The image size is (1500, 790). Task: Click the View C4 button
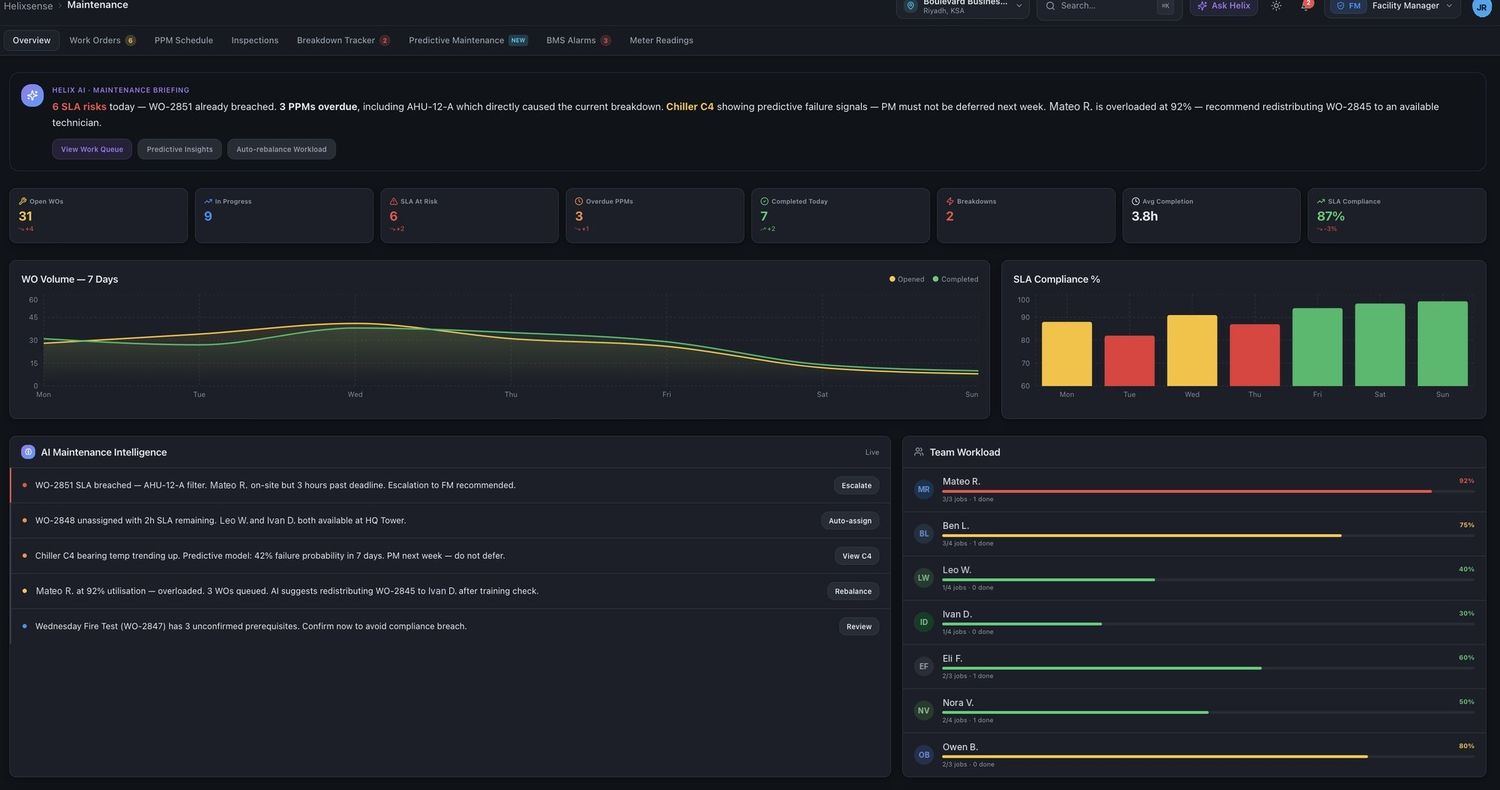(x=857, y=556)
